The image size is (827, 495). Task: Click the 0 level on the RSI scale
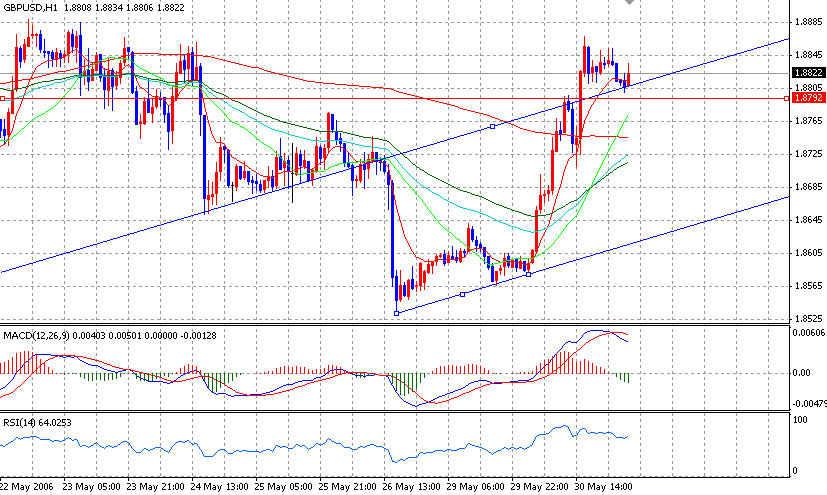(796, 471)
